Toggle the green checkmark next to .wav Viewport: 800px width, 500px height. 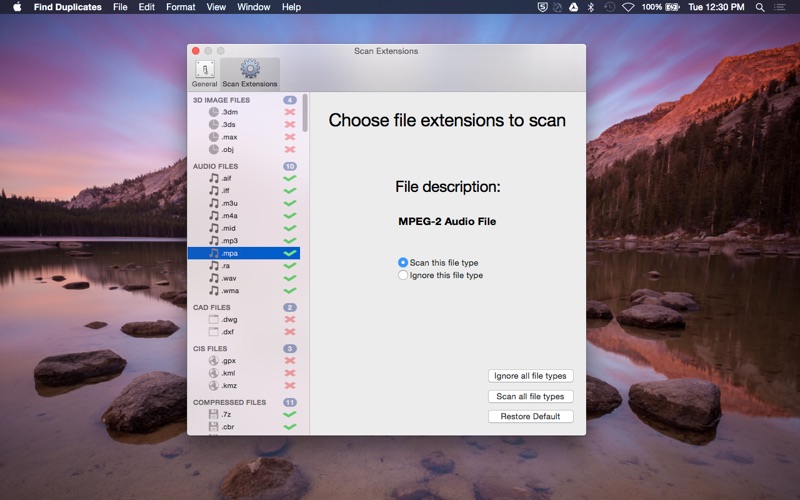pos(290,278)
